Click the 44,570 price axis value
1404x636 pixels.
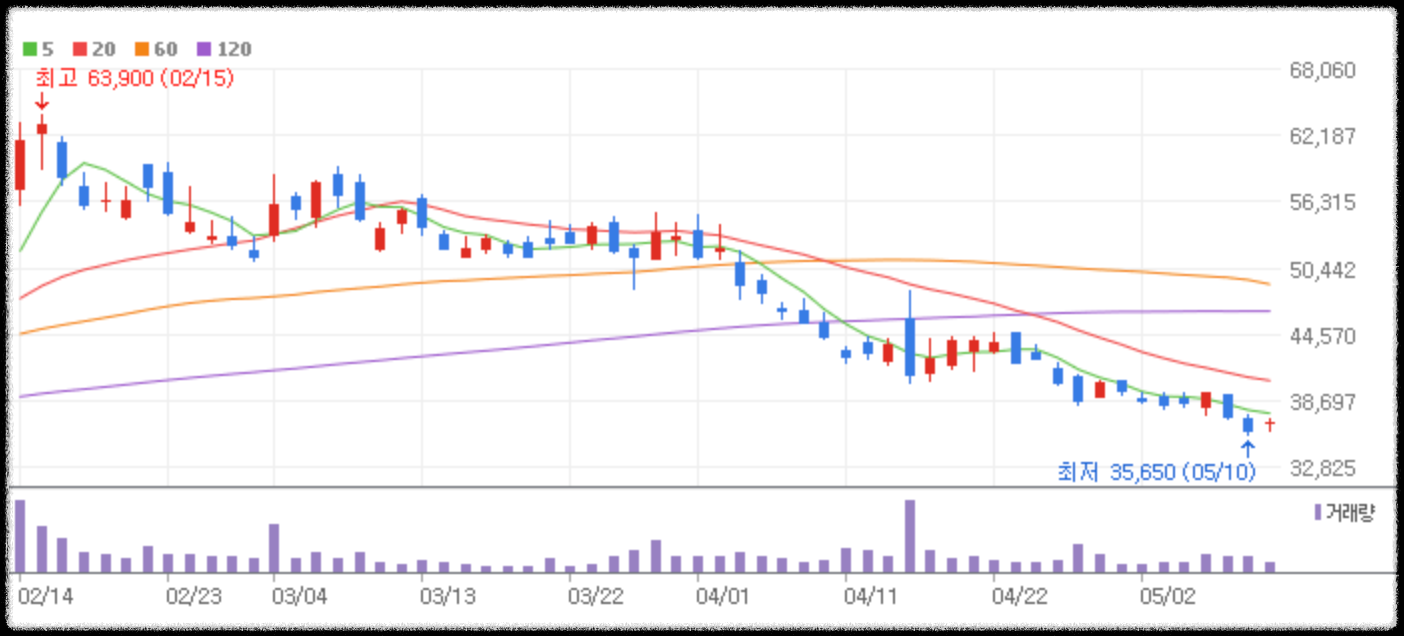1323,336
